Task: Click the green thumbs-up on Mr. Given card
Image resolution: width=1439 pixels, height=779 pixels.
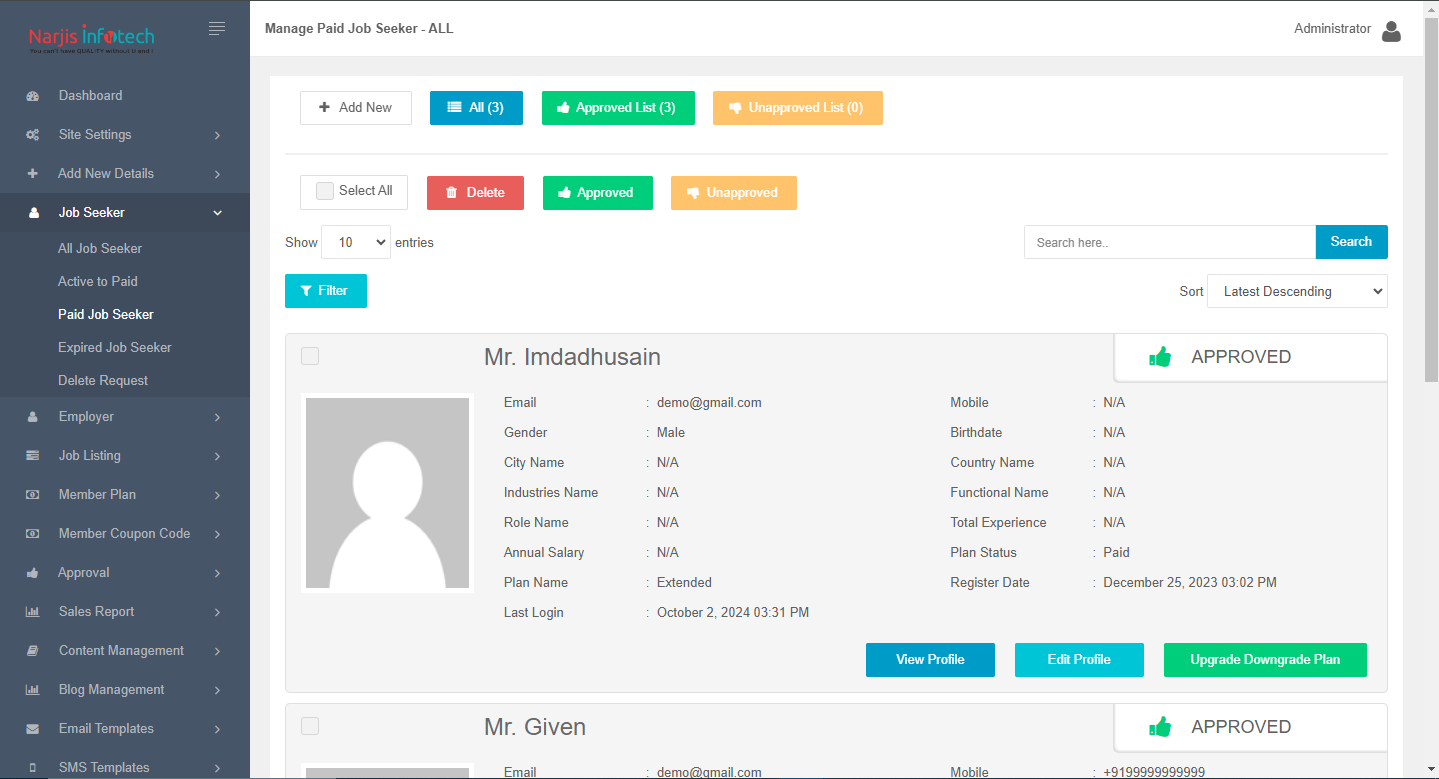Action: (x=1160, y=727)
